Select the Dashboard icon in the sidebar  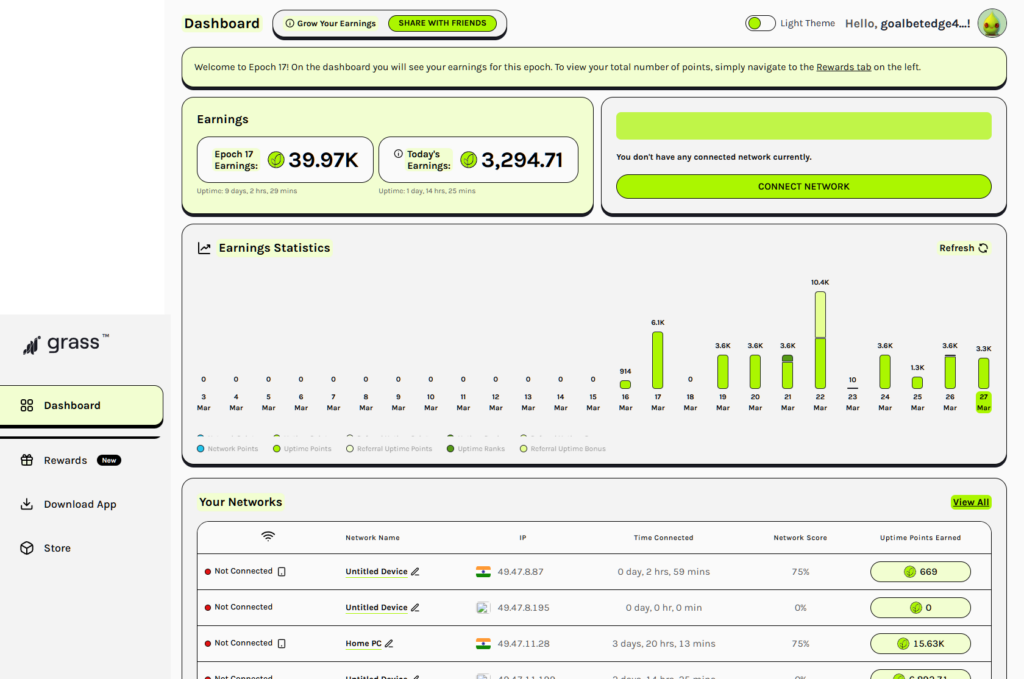(x=26, y=405)
